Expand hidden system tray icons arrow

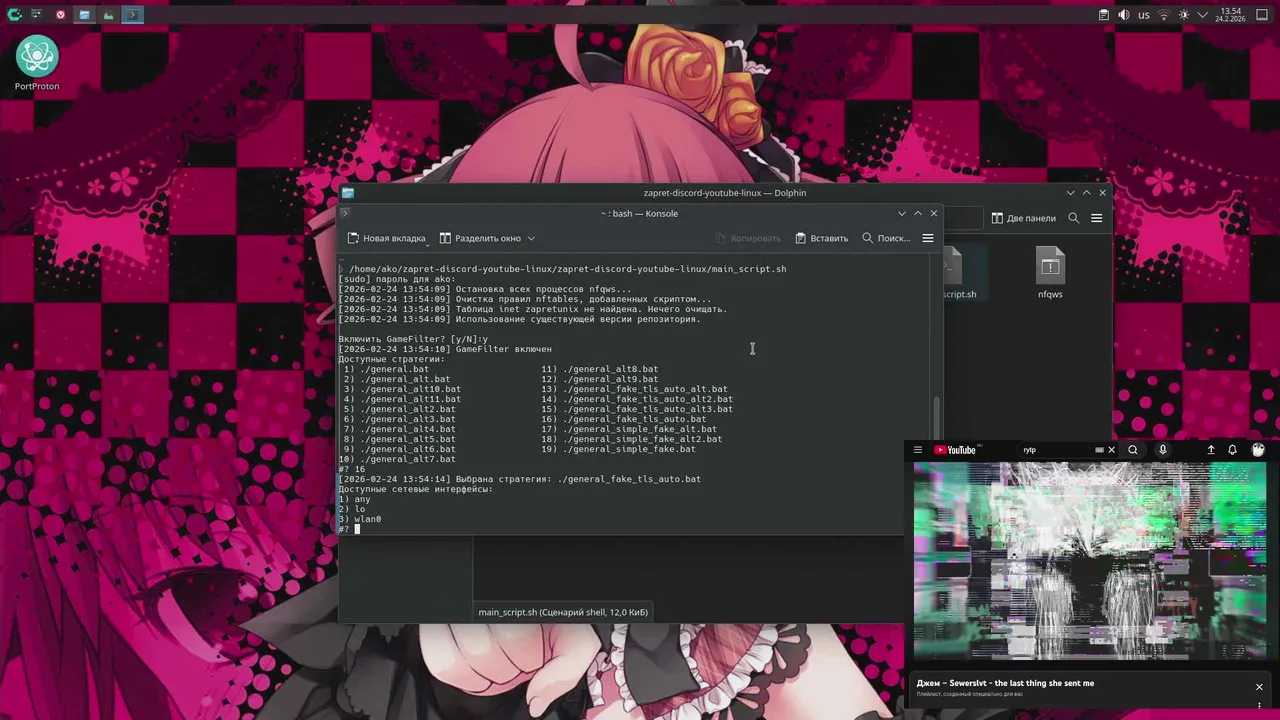point(1202,15)
